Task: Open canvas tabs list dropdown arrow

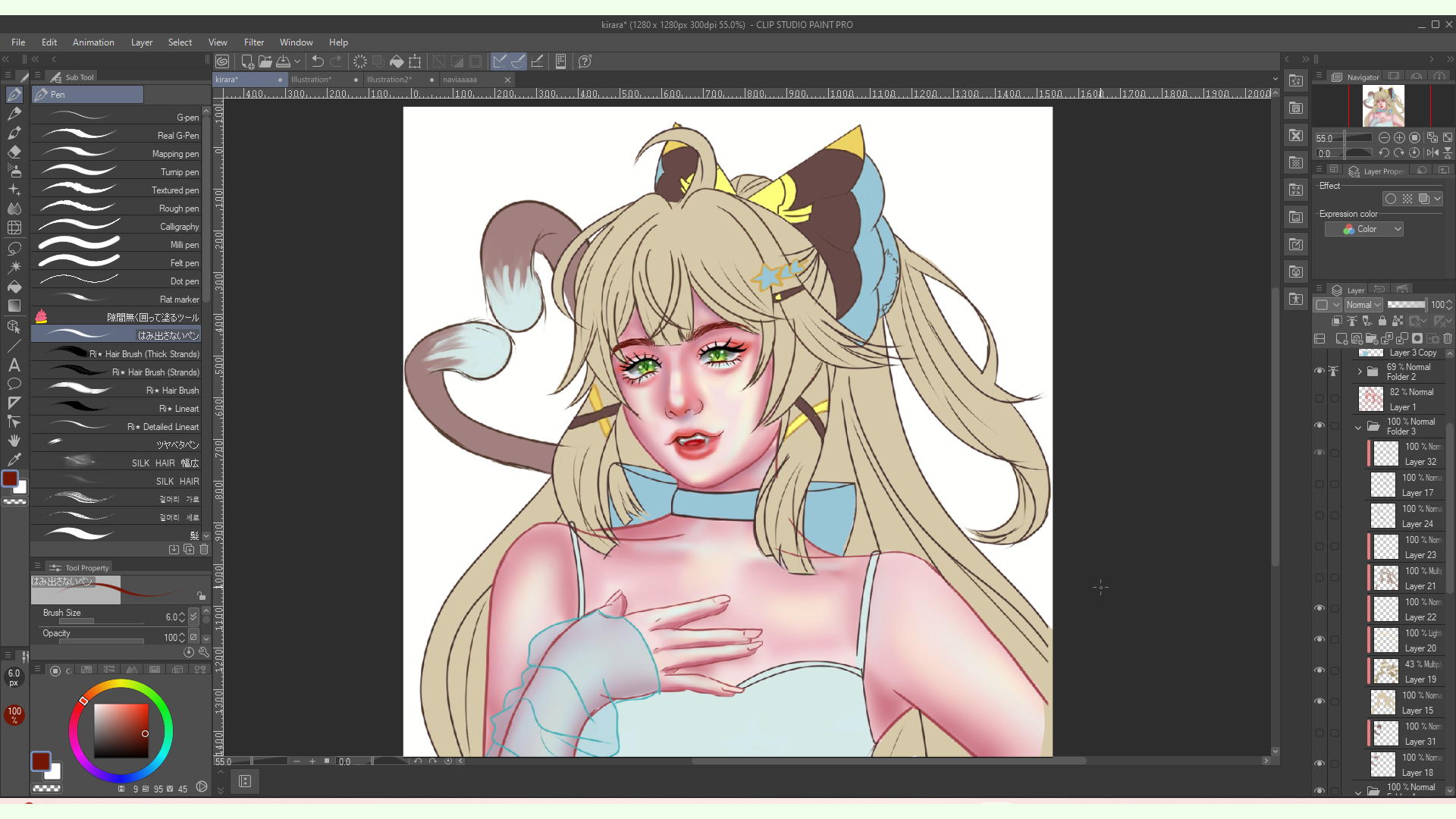Action: [x=1275, y=79]
